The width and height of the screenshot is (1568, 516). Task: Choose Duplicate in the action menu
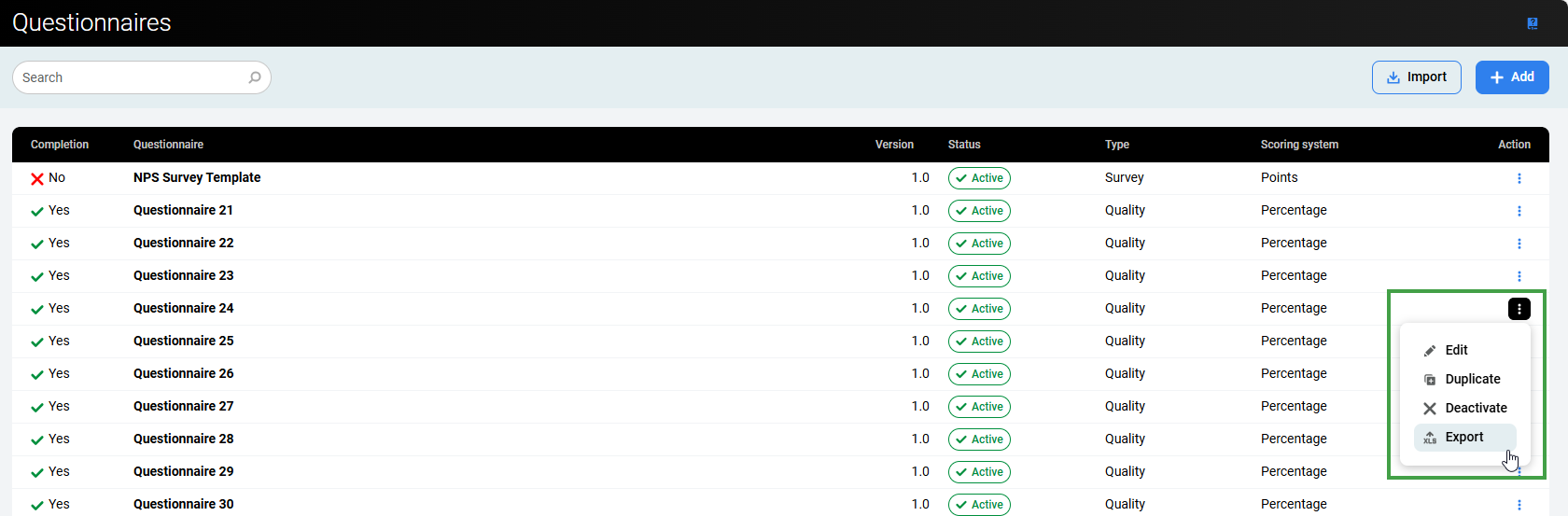1472,379
